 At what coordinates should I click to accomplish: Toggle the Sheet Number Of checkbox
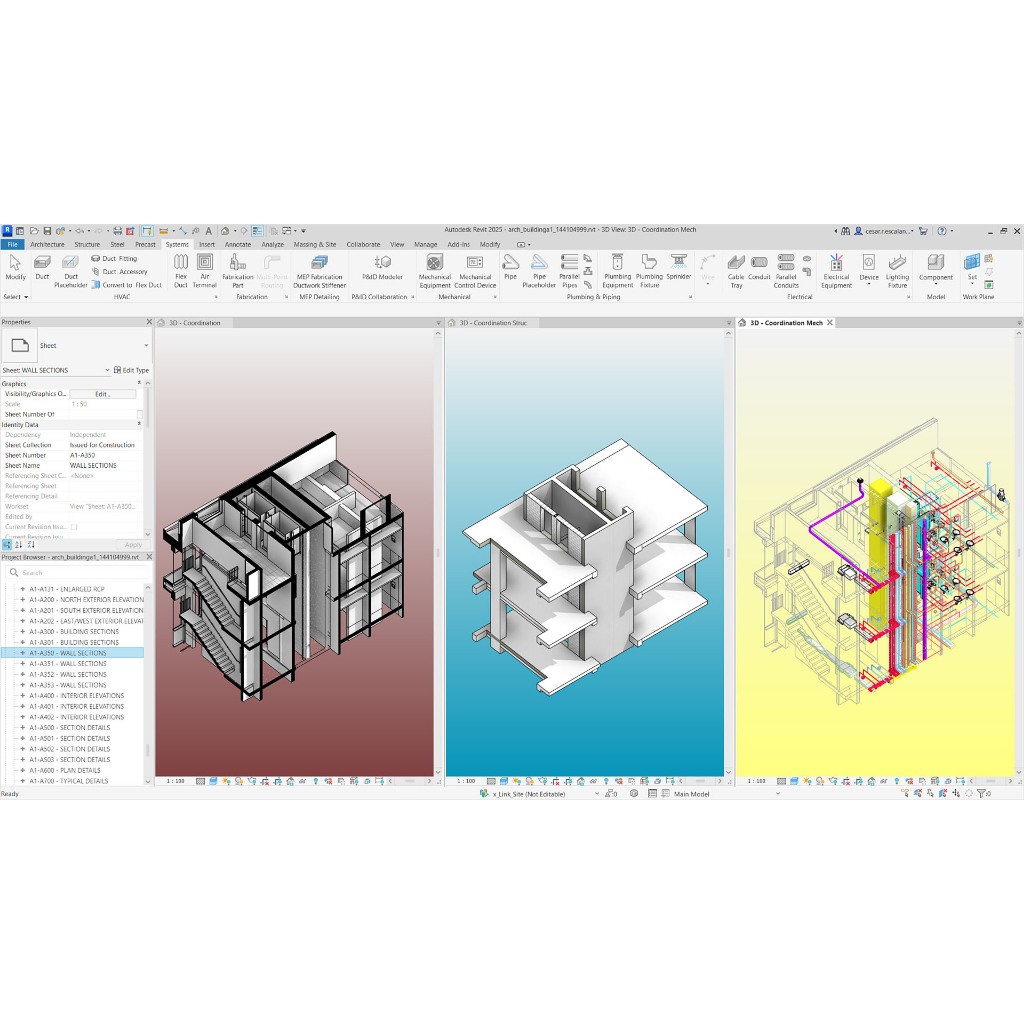point(140,414)
